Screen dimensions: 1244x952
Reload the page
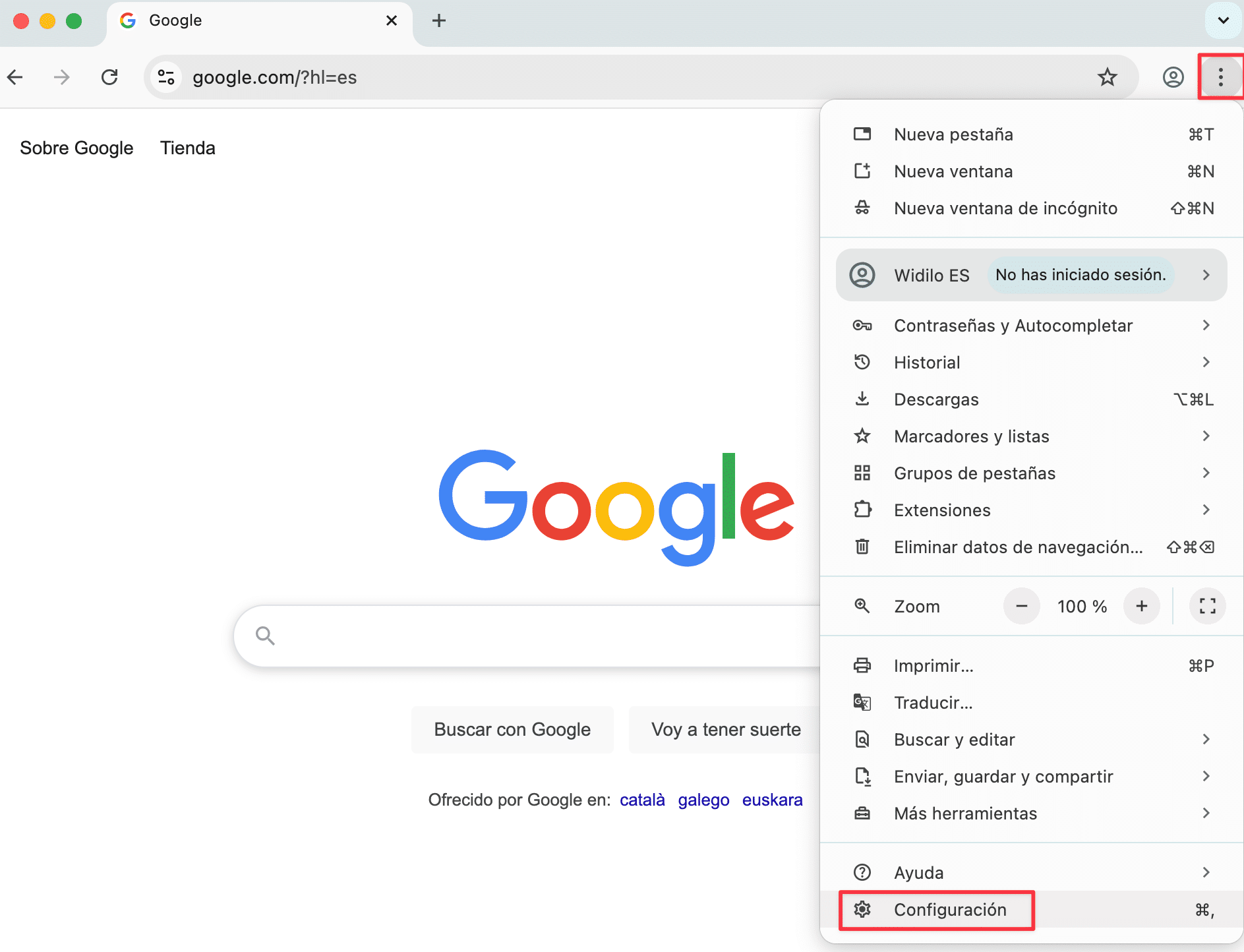coord(109,77)
